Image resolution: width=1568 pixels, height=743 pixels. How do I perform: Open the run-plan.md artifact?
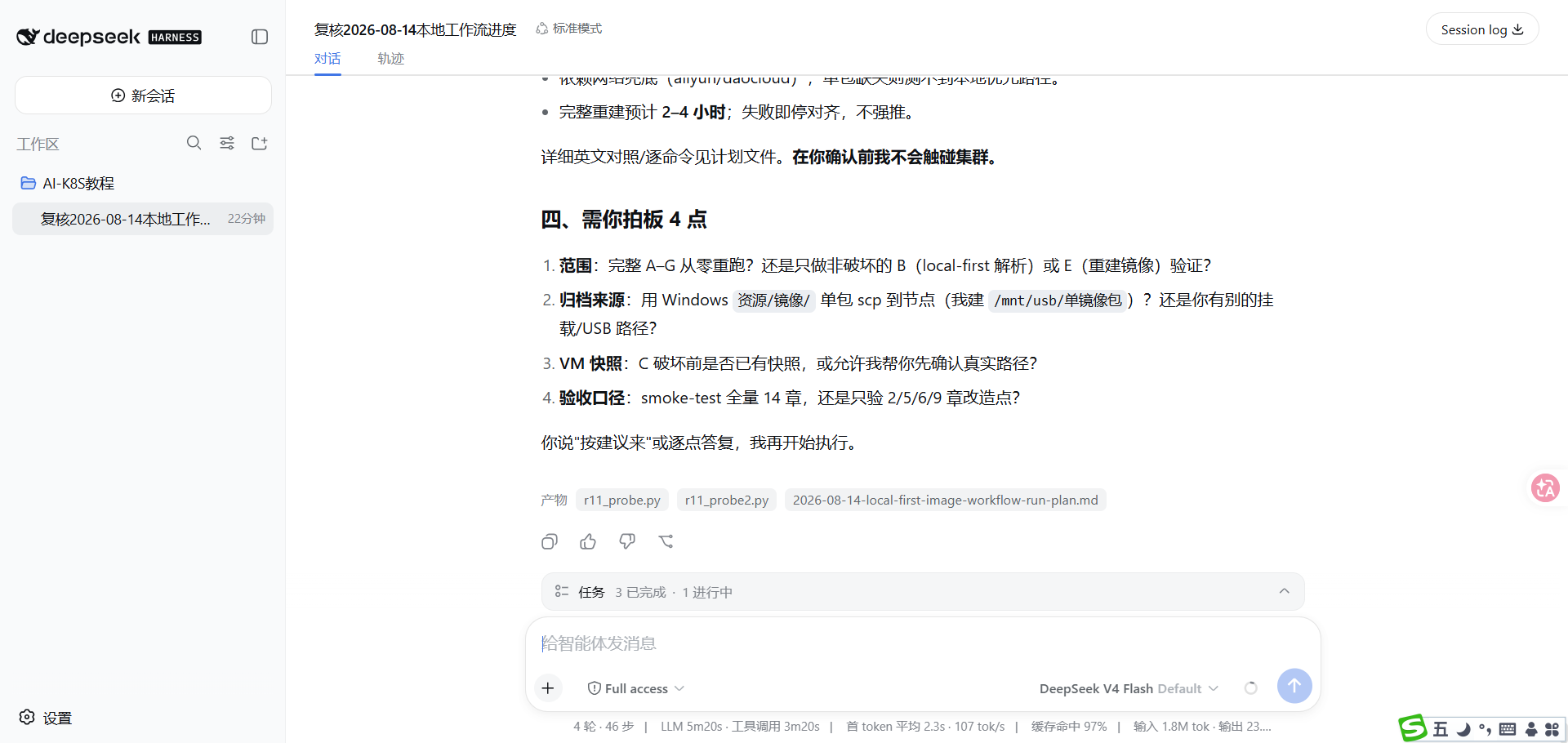(946, 500)
